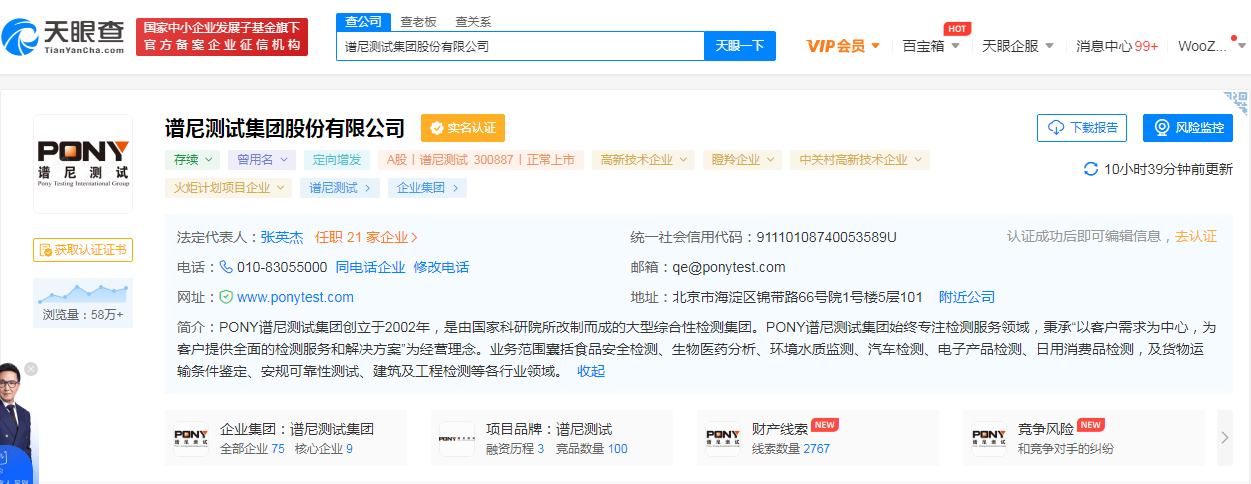Image resolution: width=1251 pixels, height=484 pixels.
Task: Click email qe@ponytest.com
Action: point(729,267)
